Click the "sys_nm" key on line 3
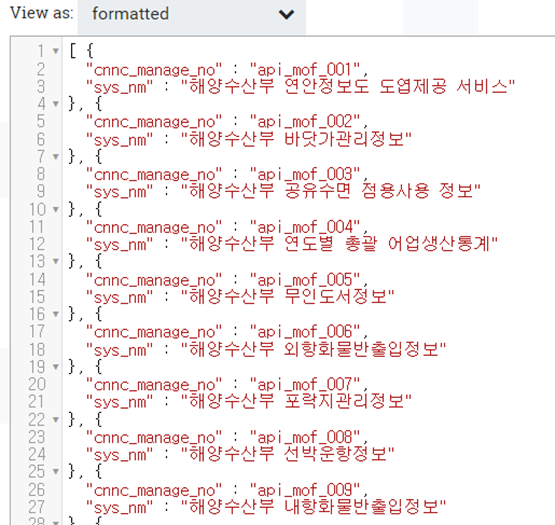 point(120,87)
